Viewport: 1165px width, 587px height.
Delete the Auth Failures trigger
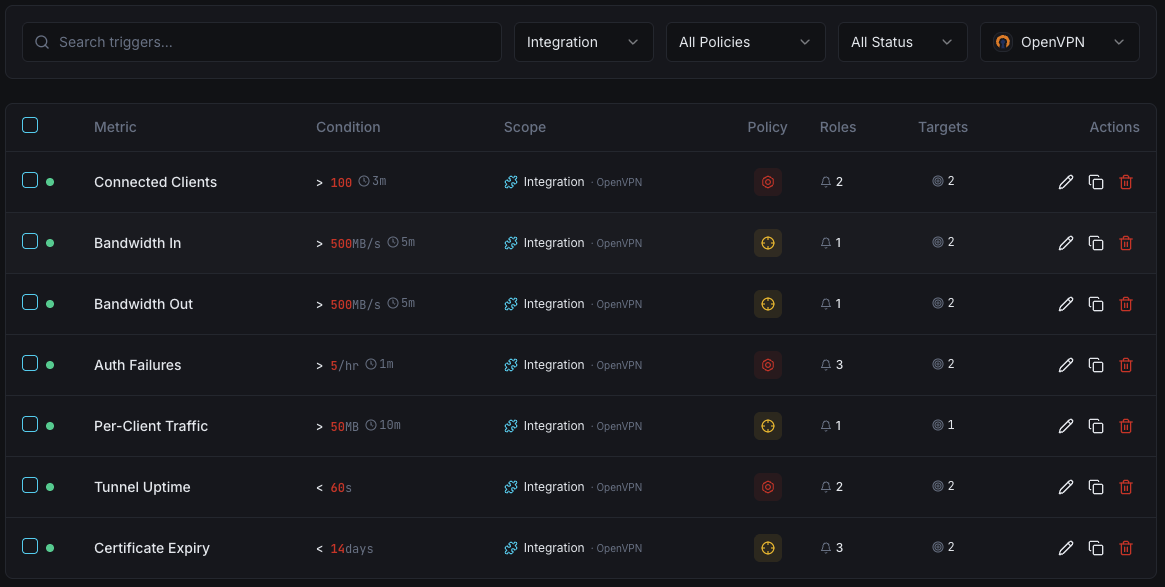[x=1126, y=365]
